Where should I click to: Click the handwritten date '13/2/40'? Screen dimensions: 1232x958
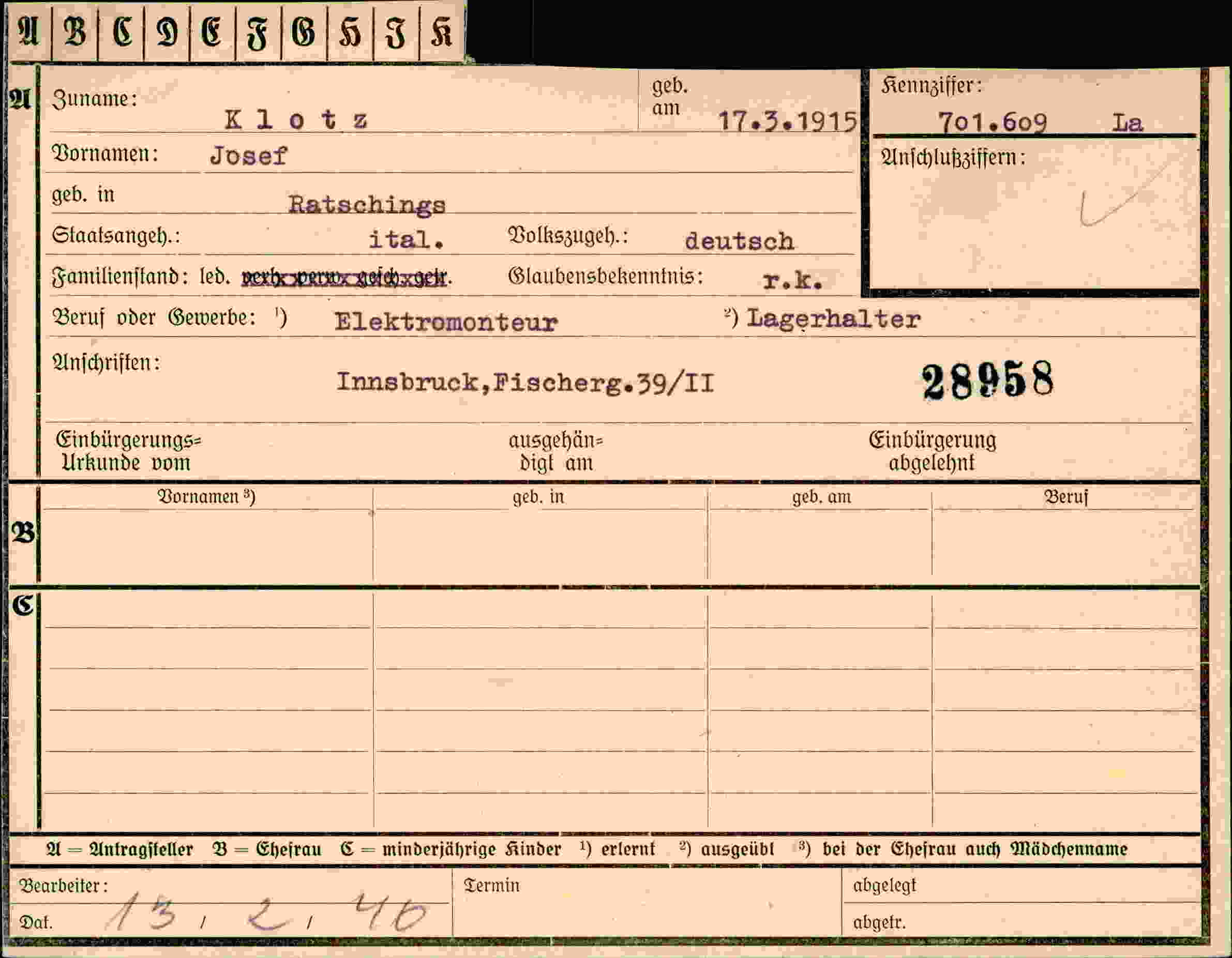pyautogui.click(x=267, y=913)
